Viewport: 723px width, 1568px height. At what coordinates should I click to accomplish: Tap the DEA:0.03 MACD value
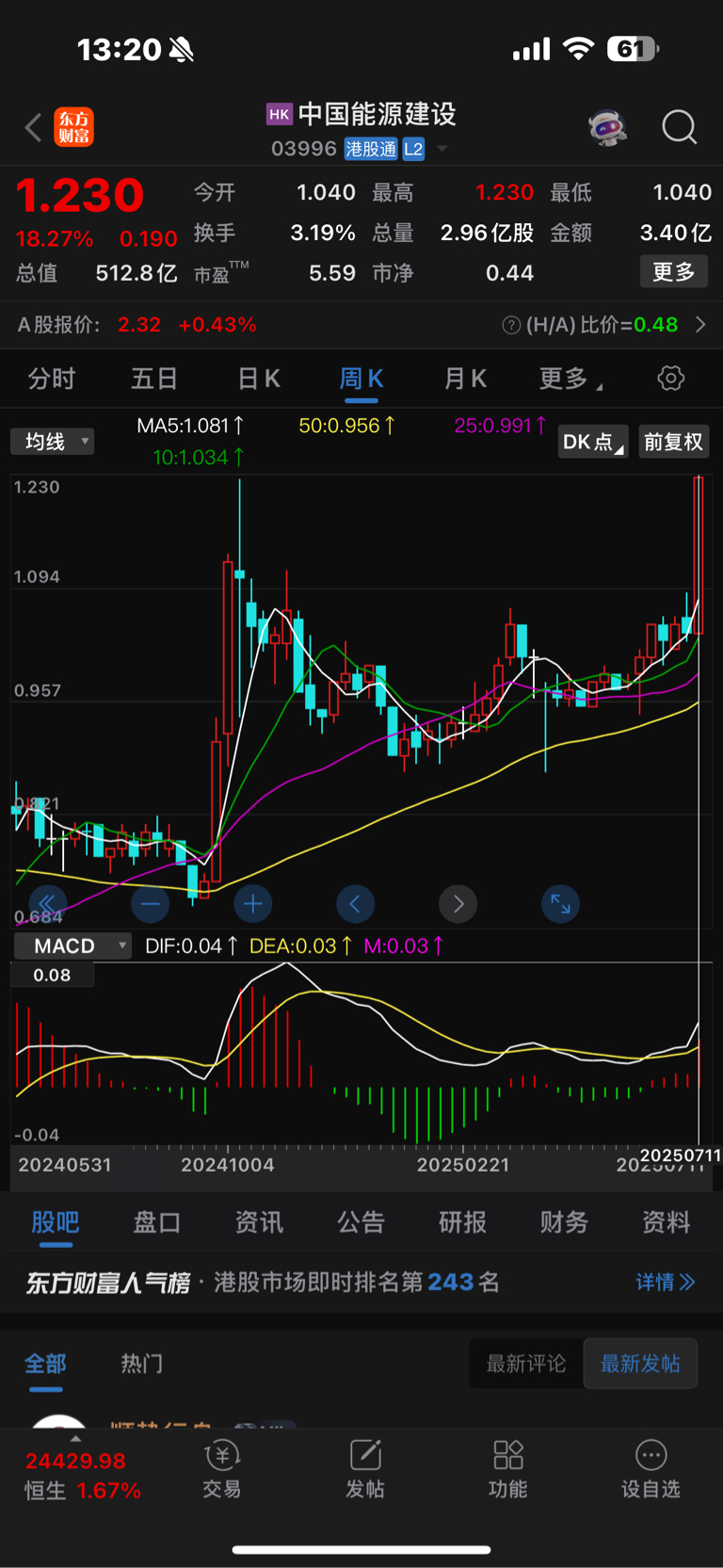coord(300,946)
